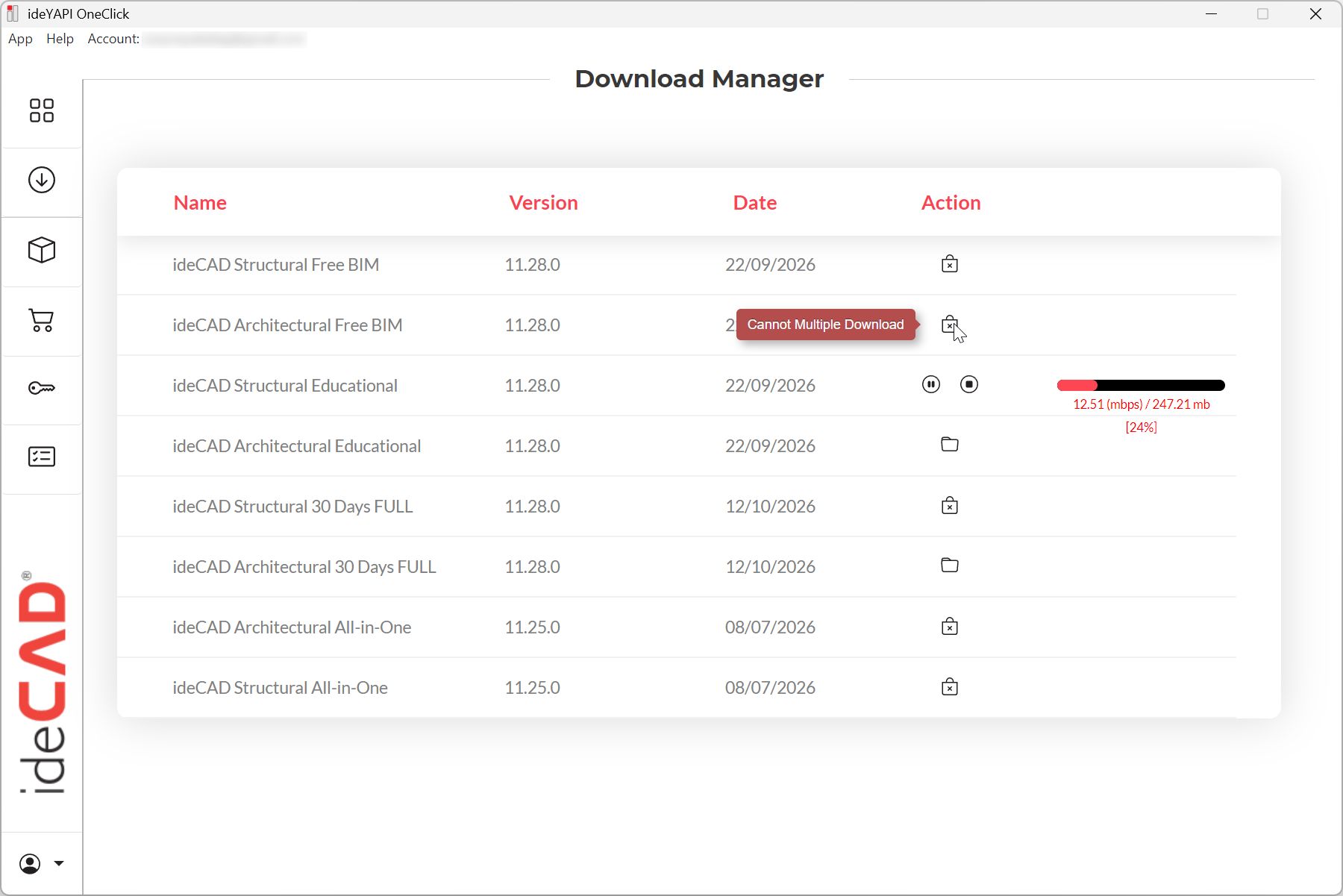The image size is (1343, 896).
Task: Open the App menu
Action: (20, 39)
